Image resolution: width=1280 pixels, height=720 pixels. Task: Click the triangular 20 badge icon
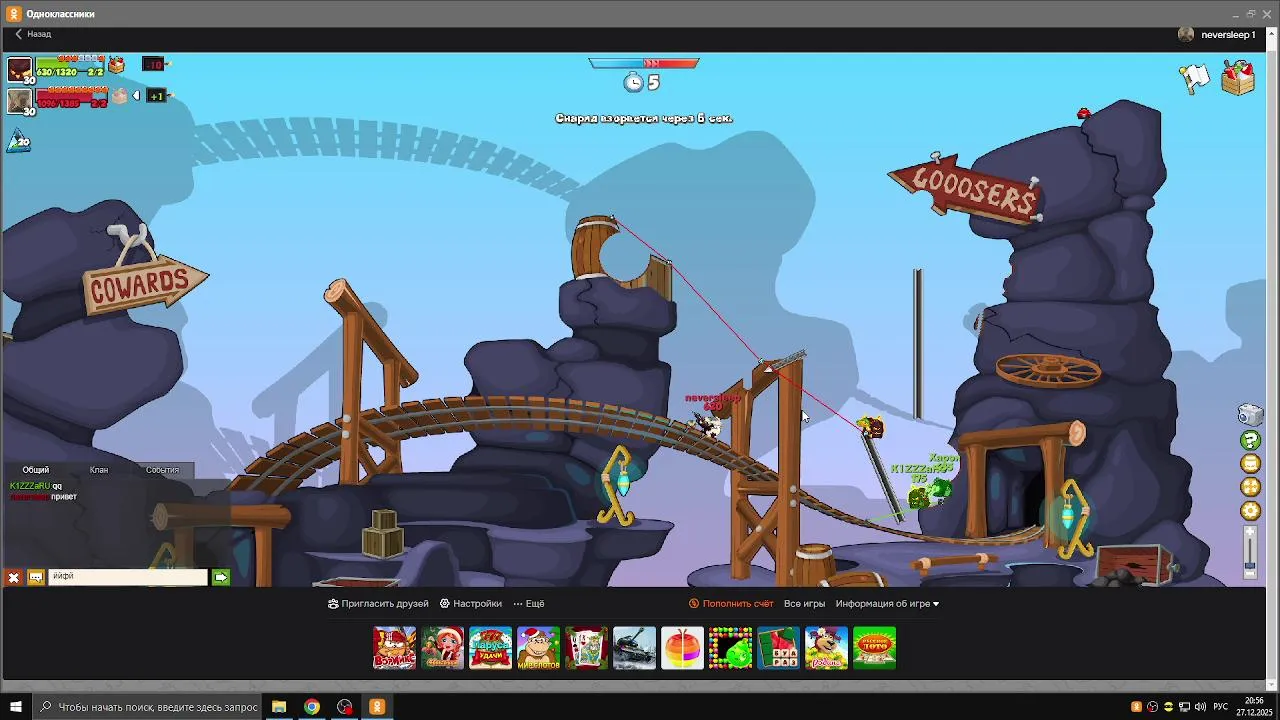[x=19, y=142]
